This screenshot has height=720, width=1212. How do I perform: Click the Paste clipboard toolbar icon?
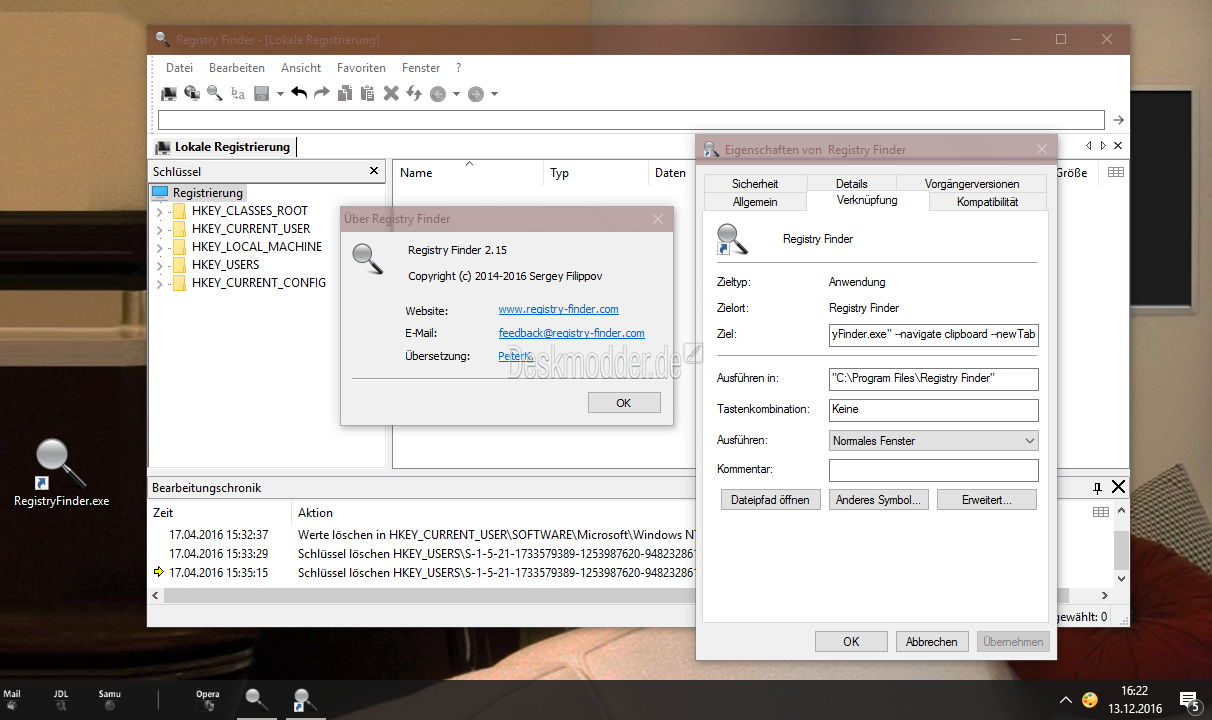[x=367, y=93]
